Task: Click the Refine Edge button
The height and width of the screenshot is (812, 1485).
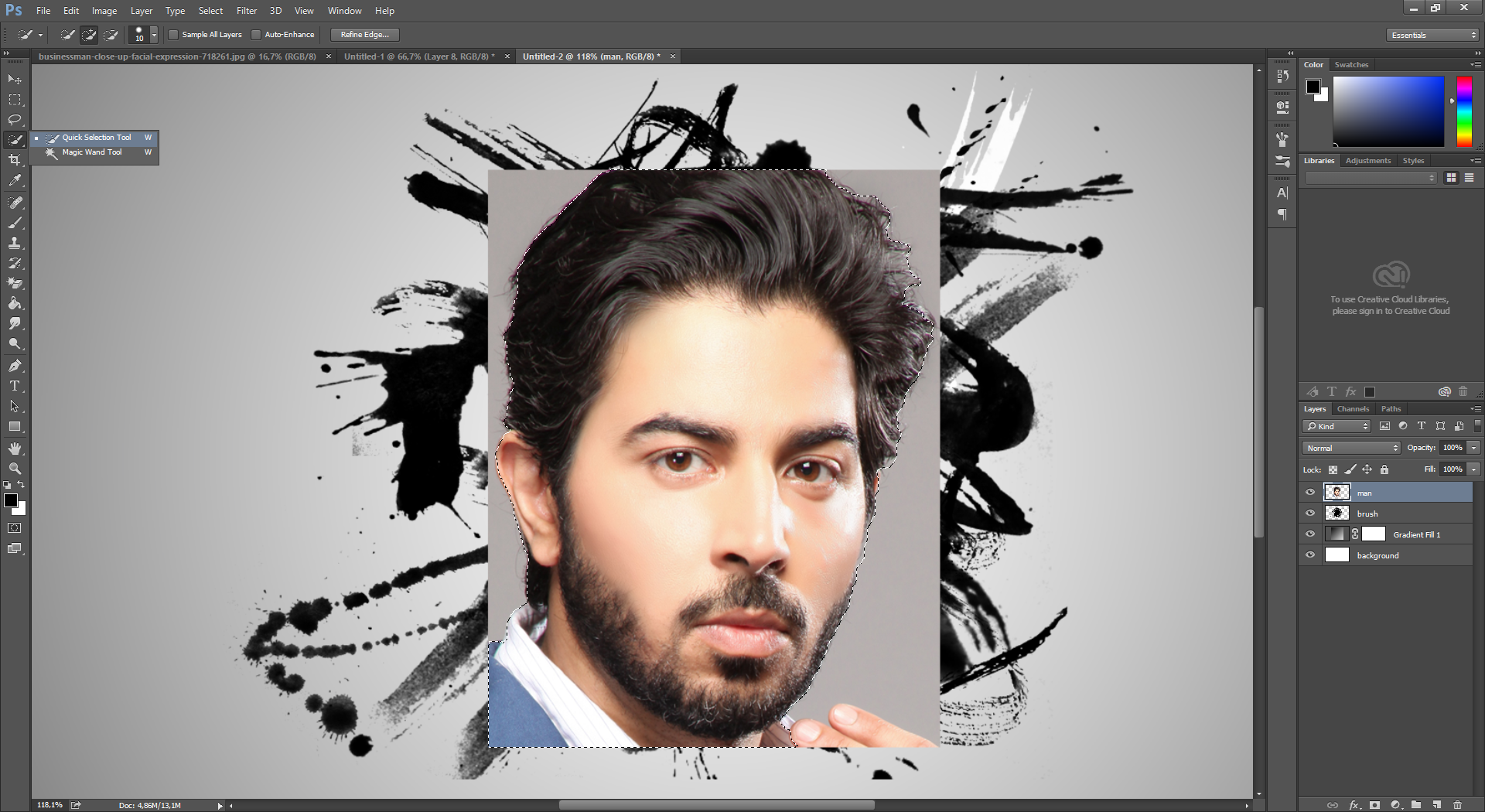Action: pyautogui.click(x=364, y=34)
